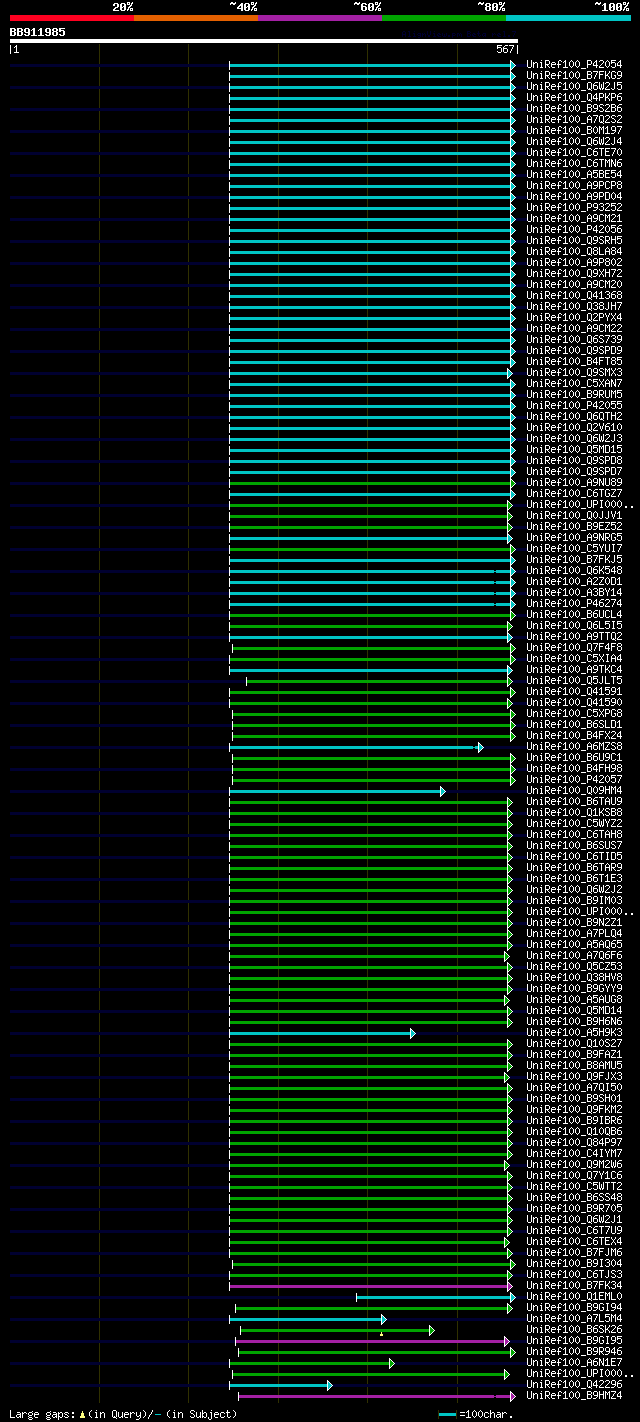Screen dimensions: 640x1422
Task: Select the UniRef100_A5BE54 label
Action: point(574,175)
